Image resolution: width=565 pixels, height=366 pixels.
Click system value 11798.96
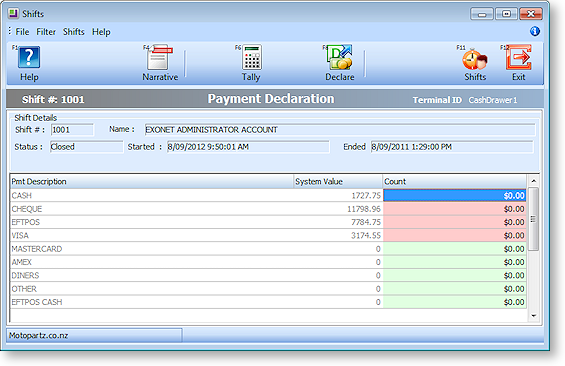click(364, 209)
